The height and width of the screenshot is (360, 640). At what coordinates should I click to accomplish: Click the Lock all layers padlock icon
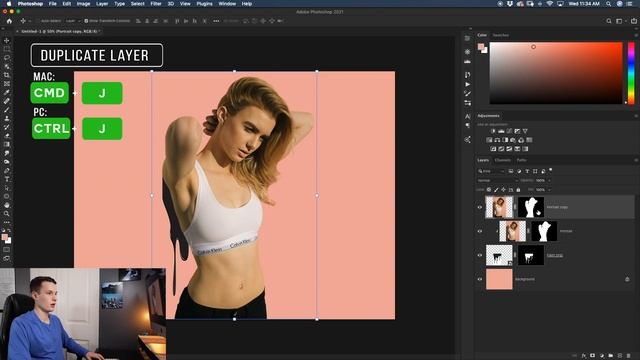click(518, 190)
